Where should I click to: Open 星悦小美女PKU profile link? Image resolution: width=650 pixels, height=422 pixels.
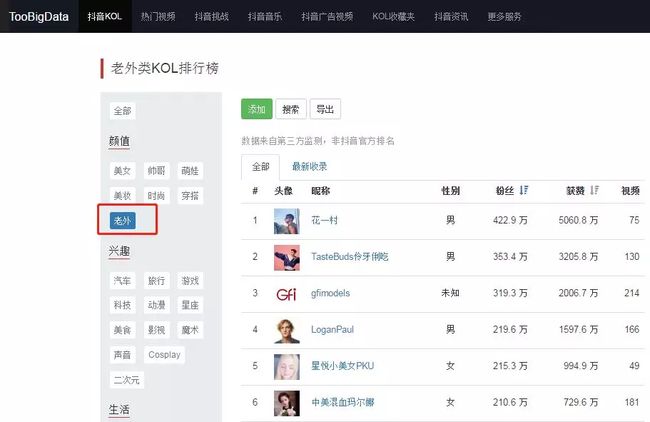(x=342, y=366)
